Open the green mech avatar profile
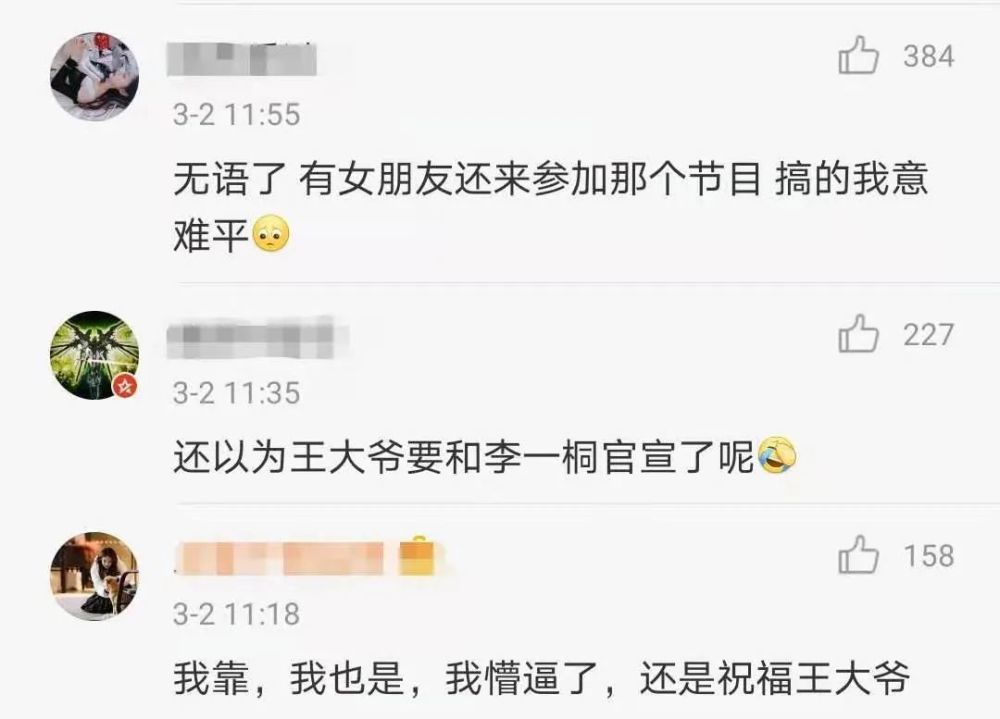Image resolution: width=1000 pixels, height=719 pixels. point(94,355)
